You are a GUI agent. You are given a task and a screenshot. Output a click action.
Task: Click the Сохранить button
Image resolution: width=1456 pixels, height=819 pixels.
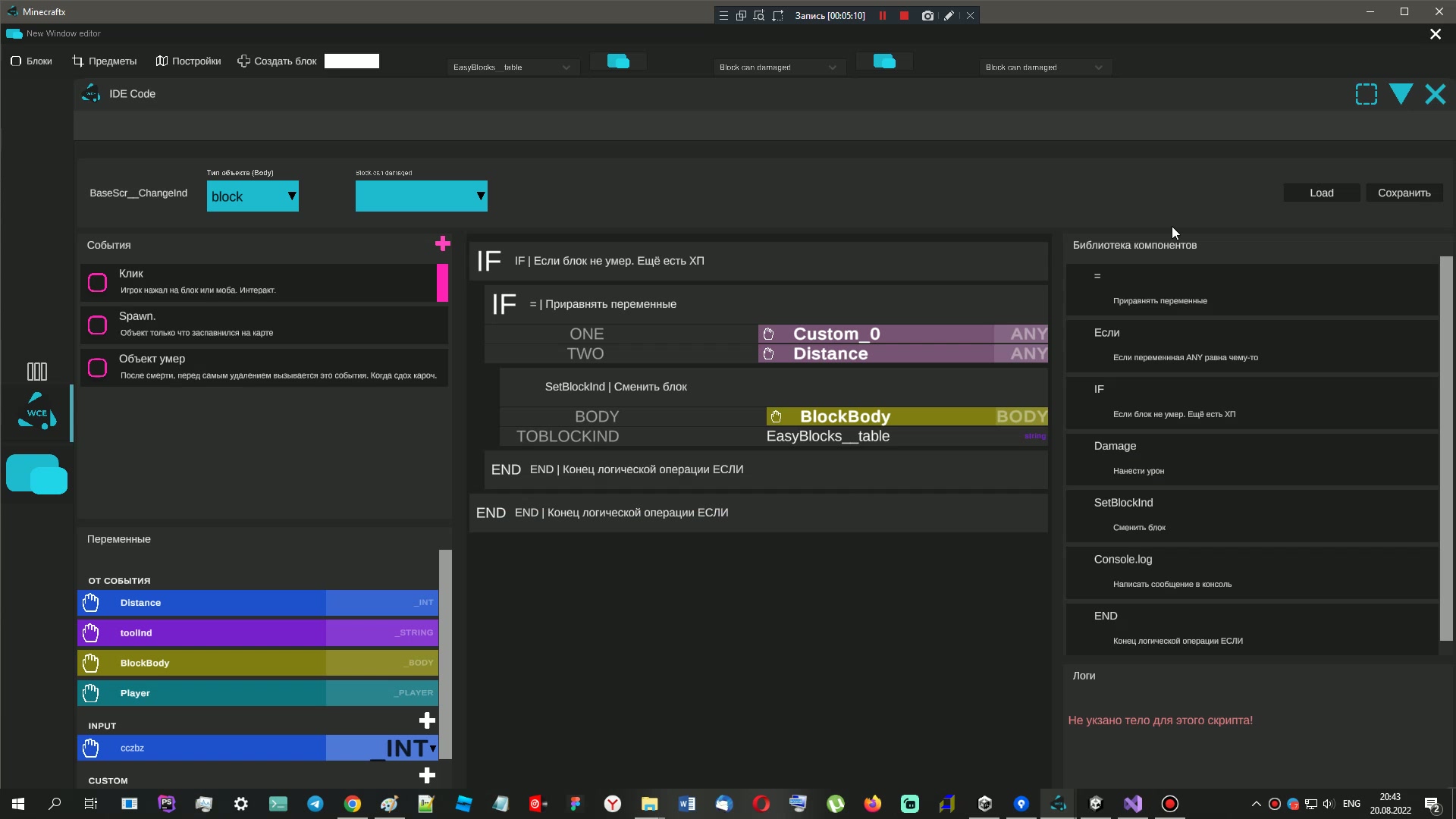point(1404,193)
